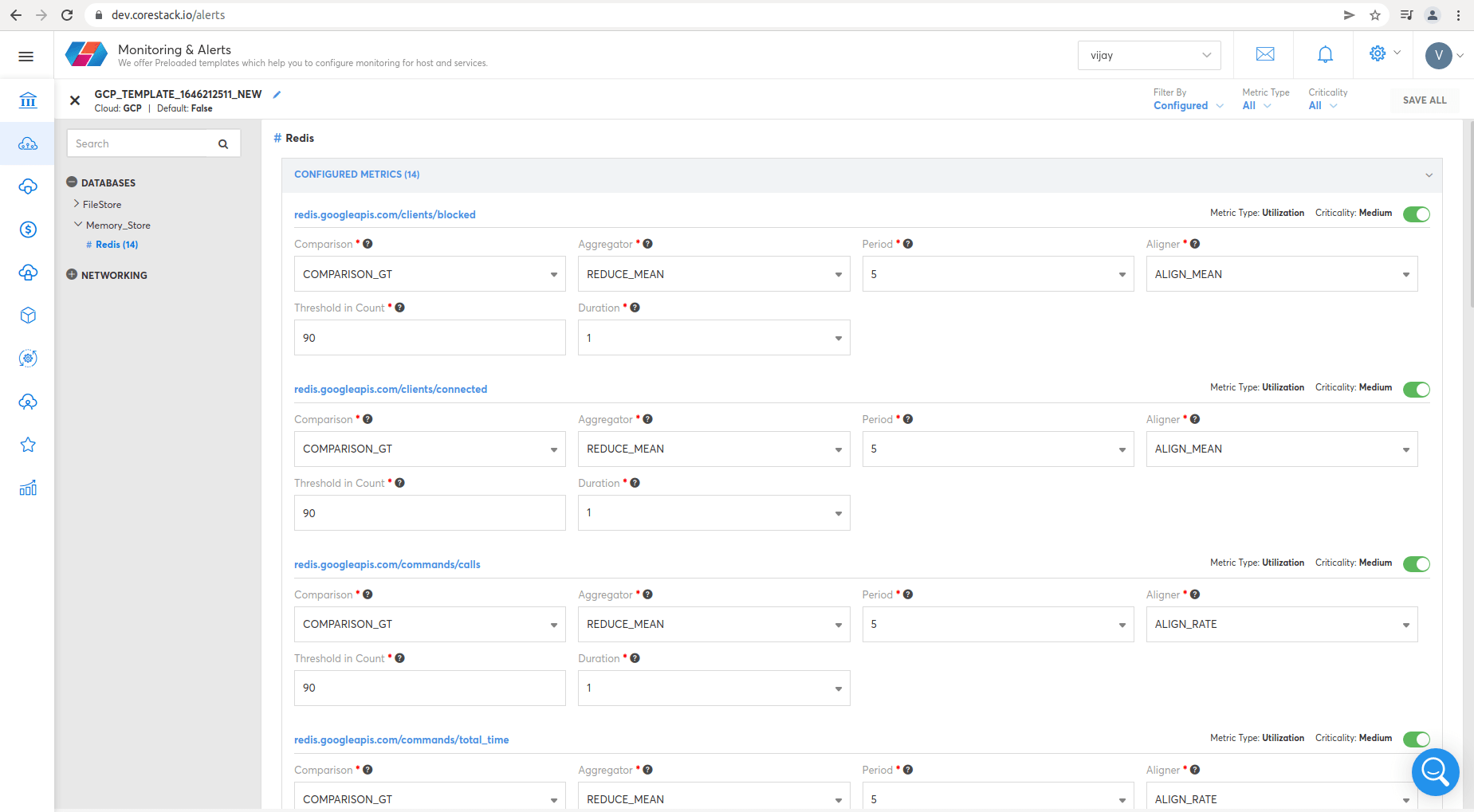Image resolution: width=1474 pixels, height=812 pixels.
Task: Click the SAVE ALL button
Action: pyautogui.click(x=1425, y=100)
